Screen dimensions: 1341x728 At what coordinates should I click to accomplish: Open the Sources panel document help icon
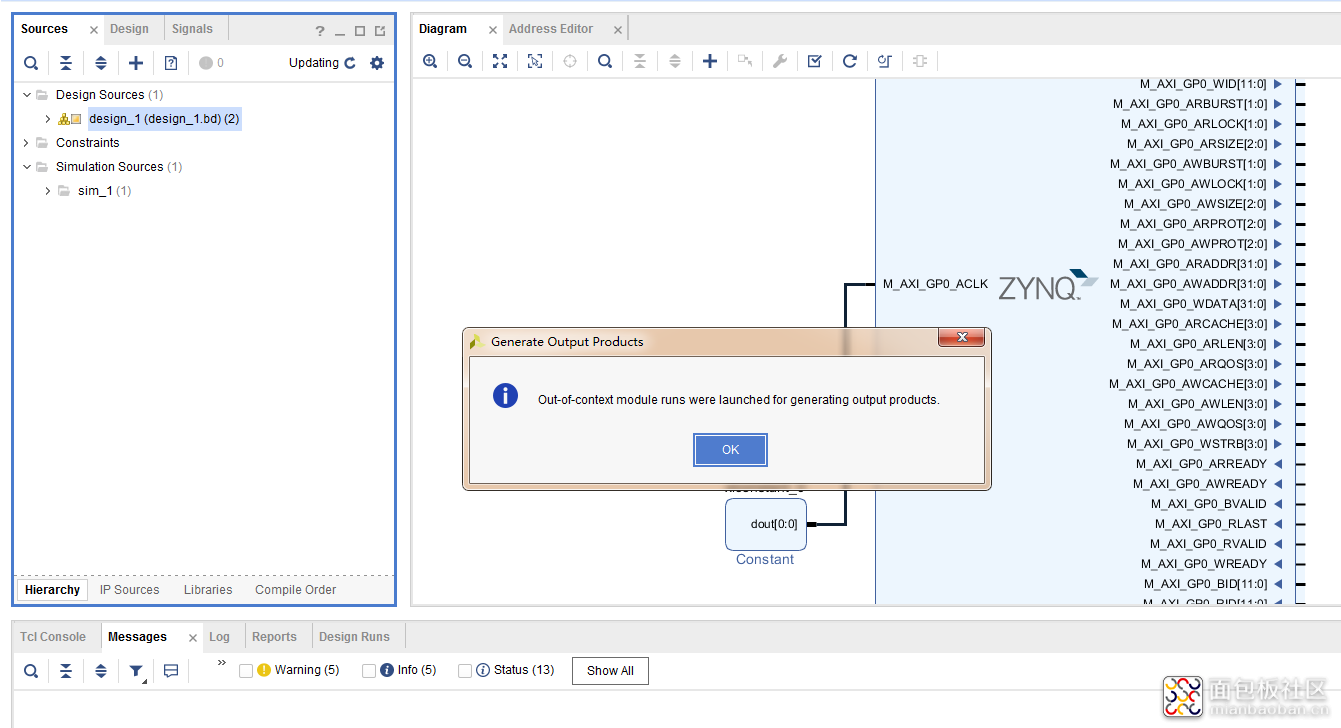click(x=171, y=63)
